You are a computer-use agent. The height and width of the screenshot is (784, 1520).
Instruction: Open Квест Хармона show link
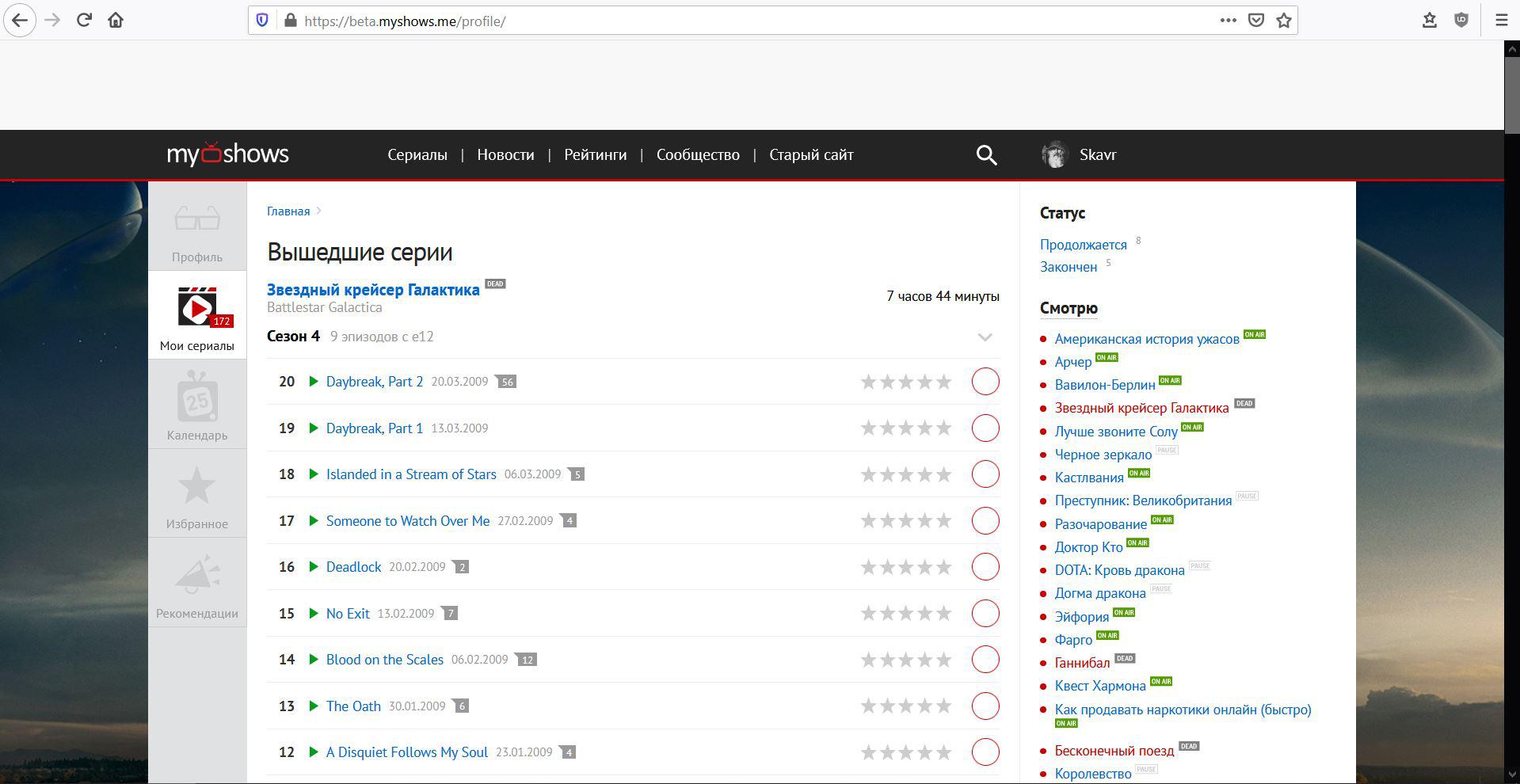point(1100,686)
